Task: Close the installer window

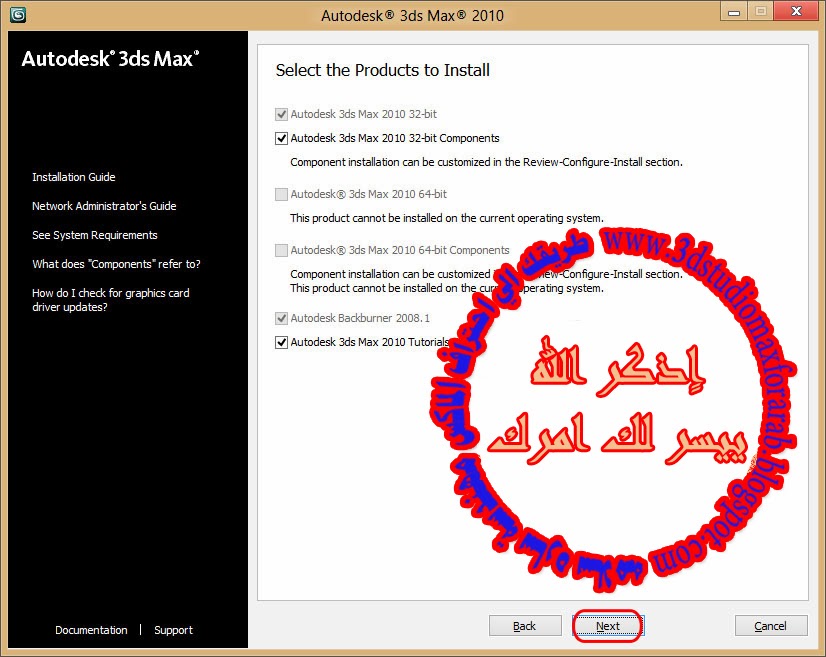Action: click(796, 12)
